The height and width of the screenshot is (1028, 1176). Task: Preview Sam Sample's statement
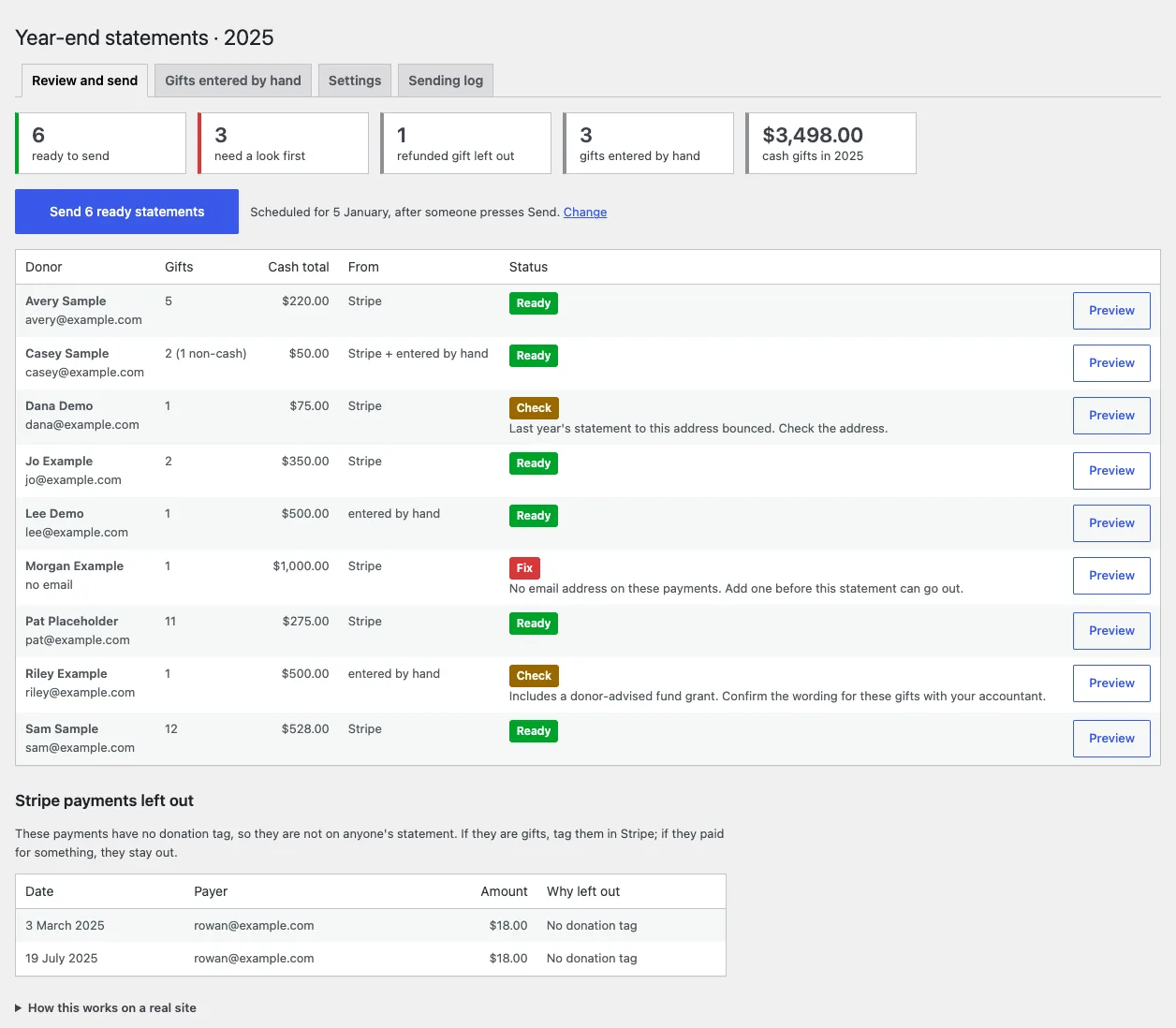(1111, 739)
